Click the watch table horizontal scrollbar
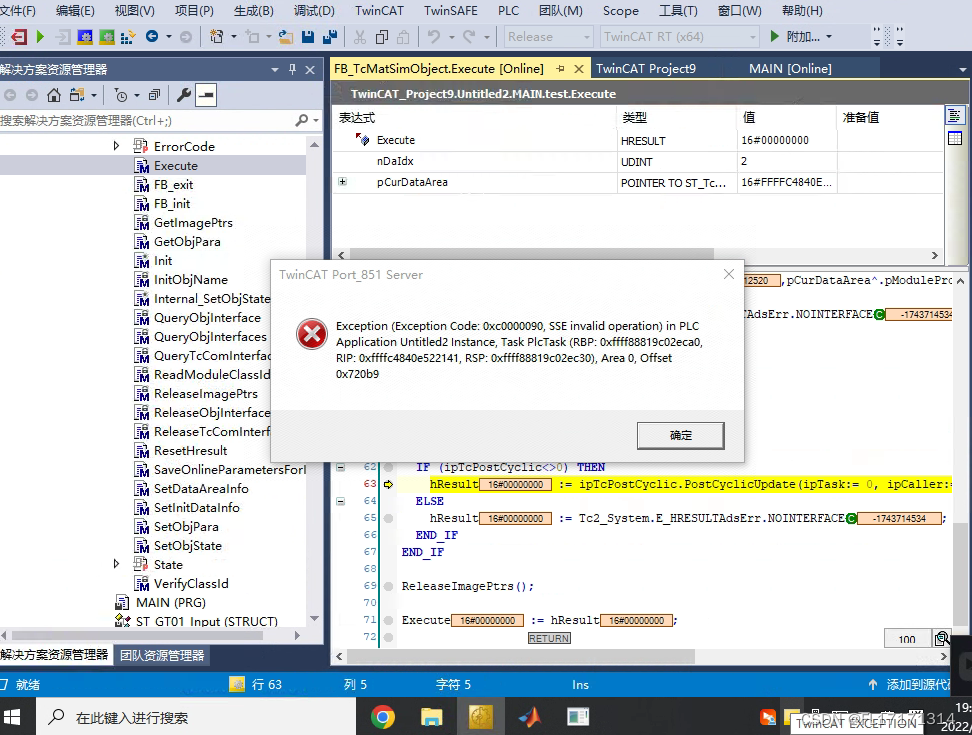 531,255
